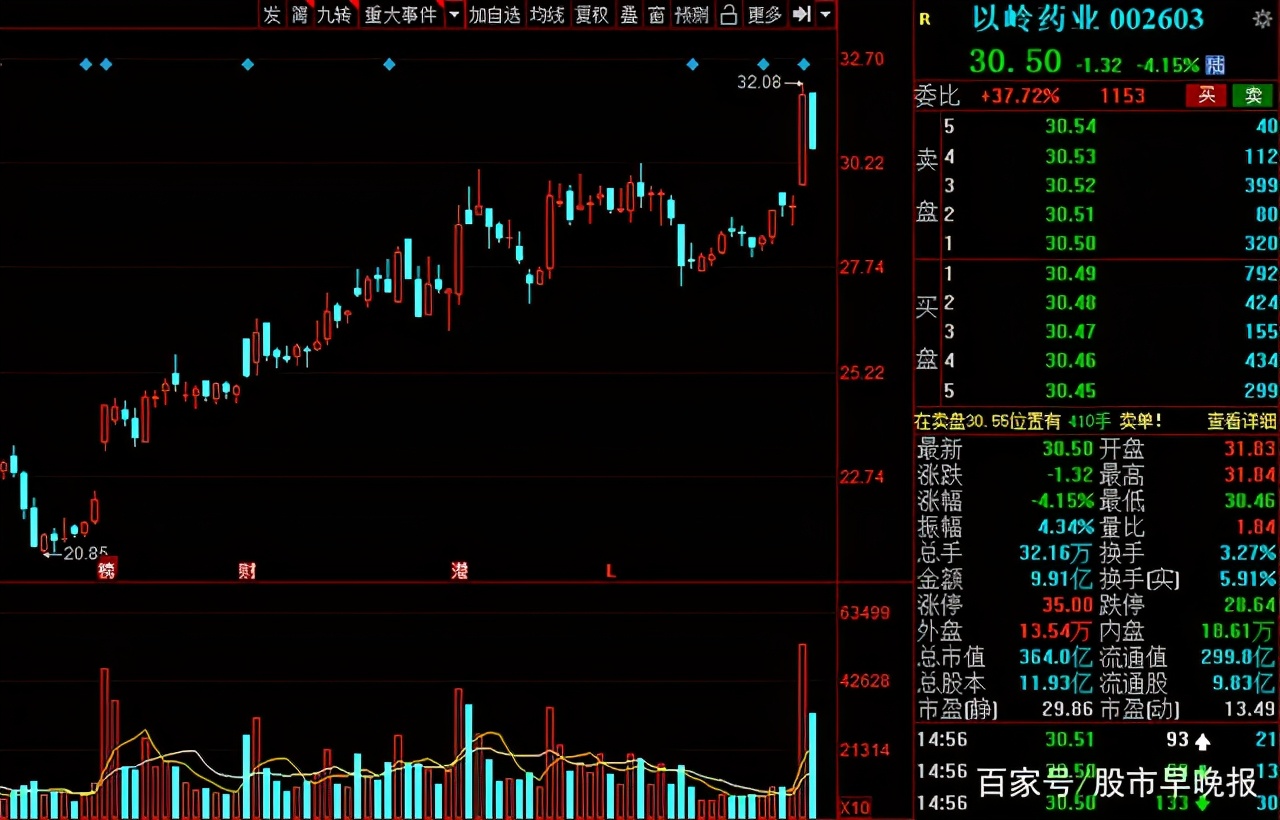This screenshot has height=820, width=1280.
Task: Click the 叠 overlay comparison icon
Action: [x=628, y=15]
